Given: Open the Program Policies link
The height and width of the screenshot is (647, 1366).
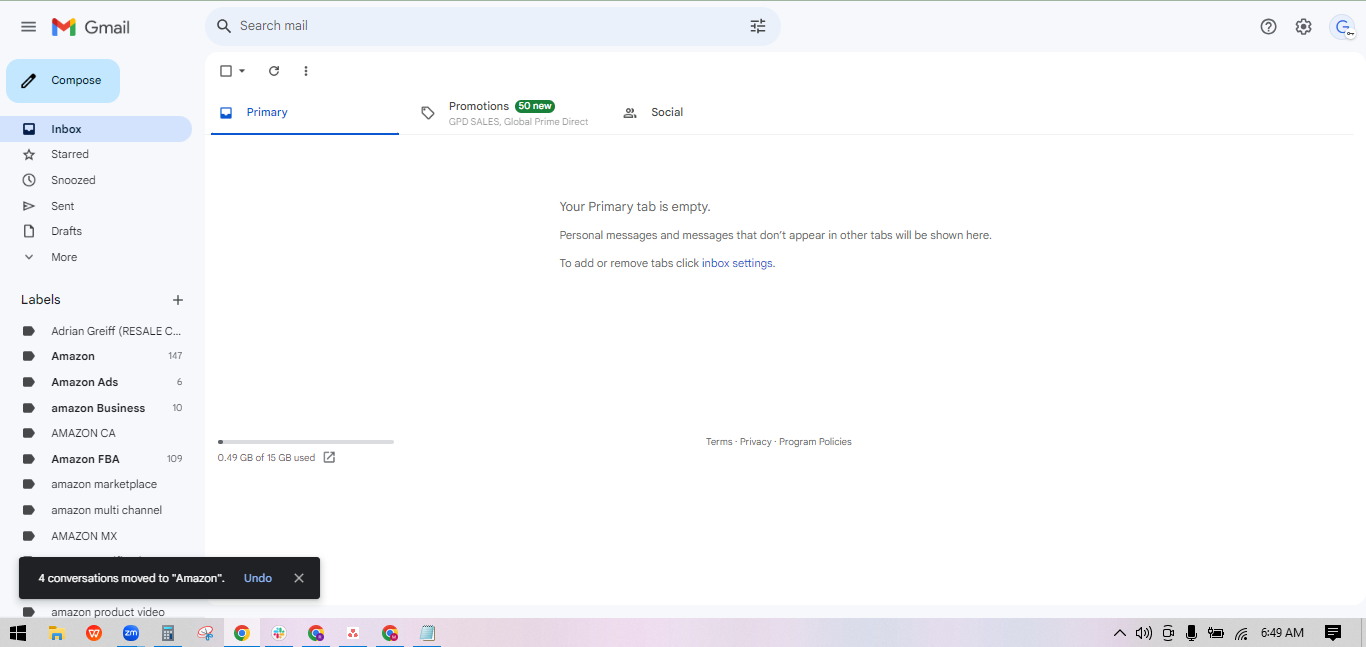Looking at the screenshot, I should (x=815, y=442).
